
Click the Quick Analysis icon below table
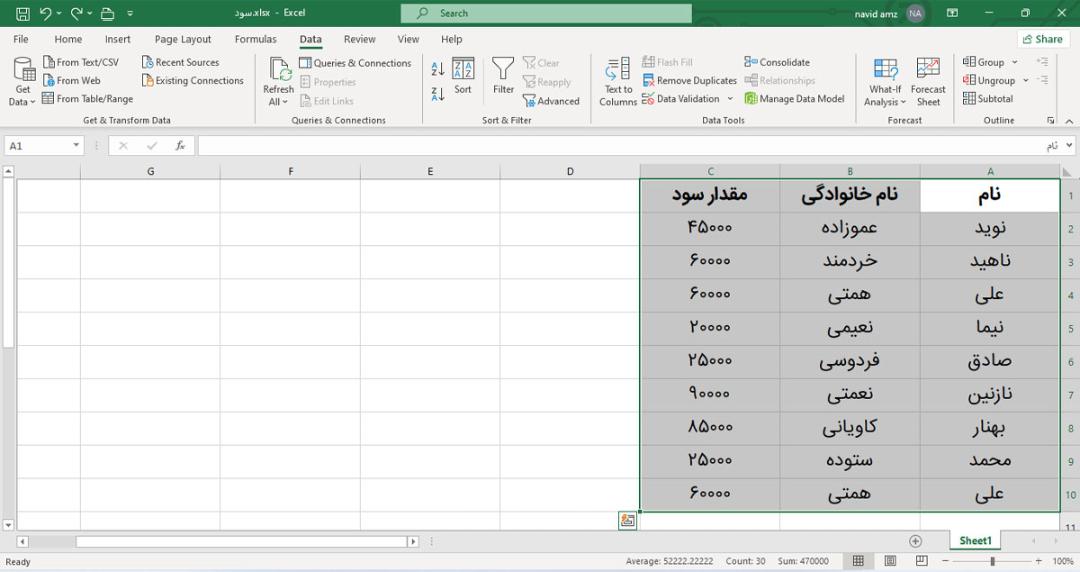(627, 520)
